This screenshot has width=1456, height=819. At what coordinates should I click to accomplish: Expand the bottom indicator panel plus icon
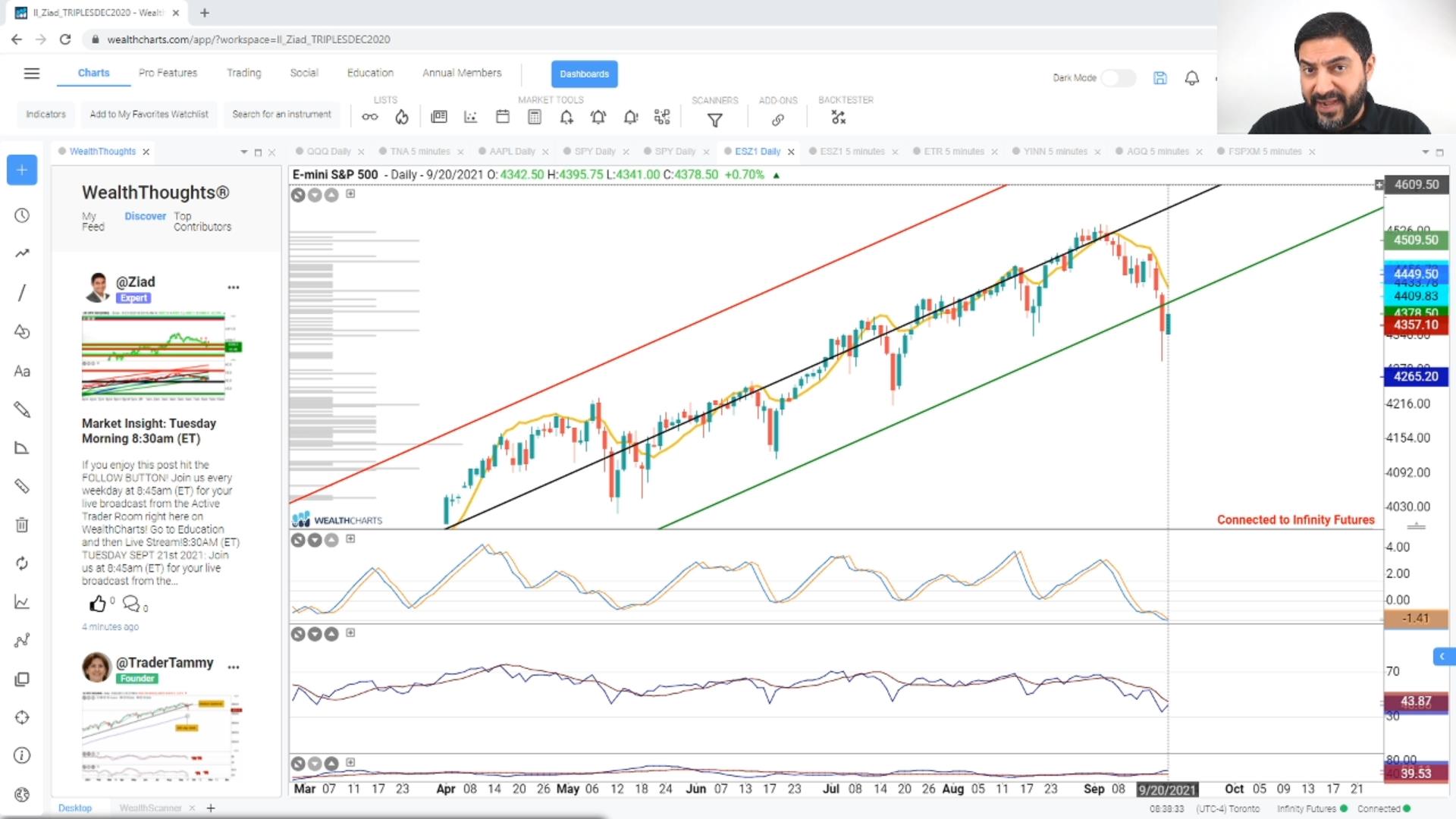(350, 762)
